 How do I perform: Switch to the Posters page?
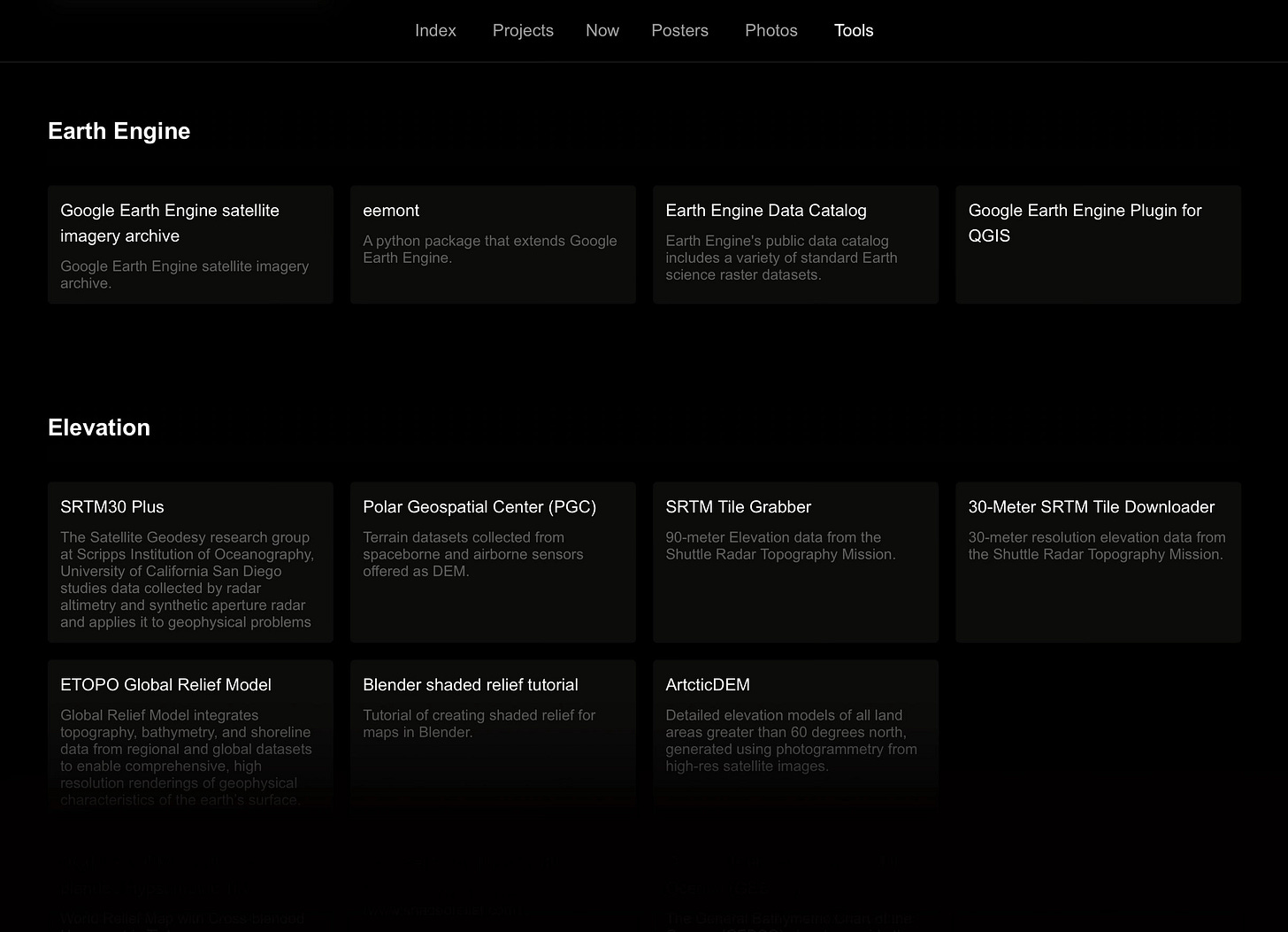point(679,30)
